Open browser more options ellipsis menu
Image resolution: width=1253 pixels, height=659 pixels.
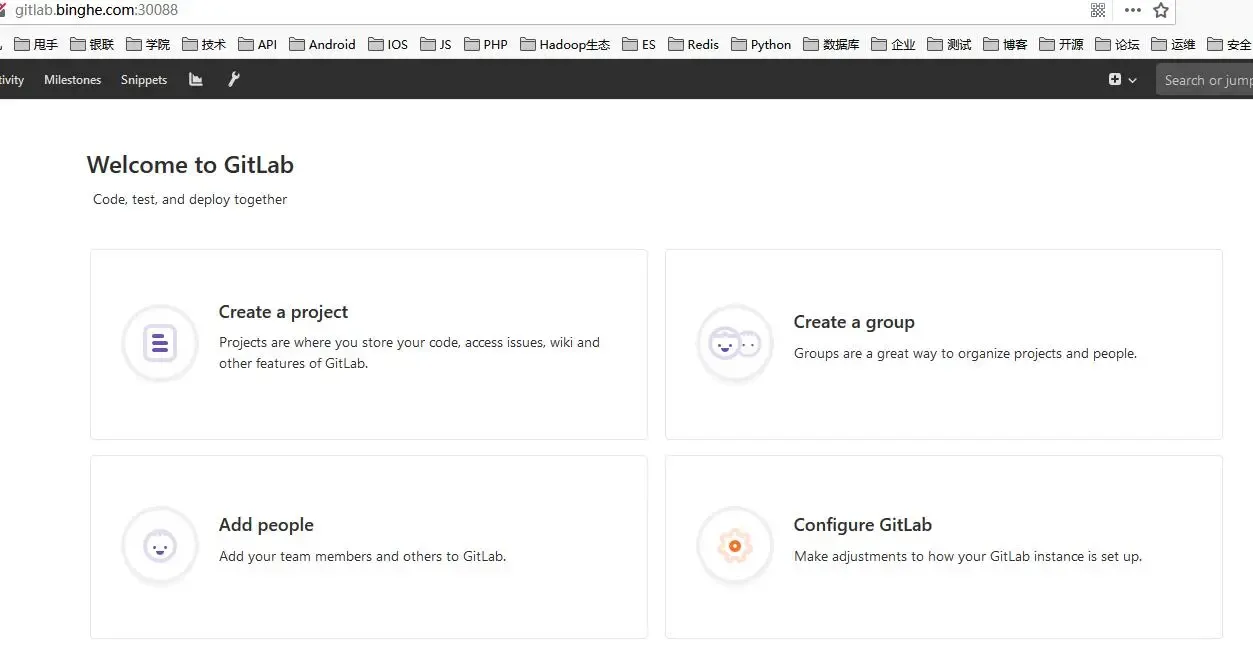(x=1132, y=9)
